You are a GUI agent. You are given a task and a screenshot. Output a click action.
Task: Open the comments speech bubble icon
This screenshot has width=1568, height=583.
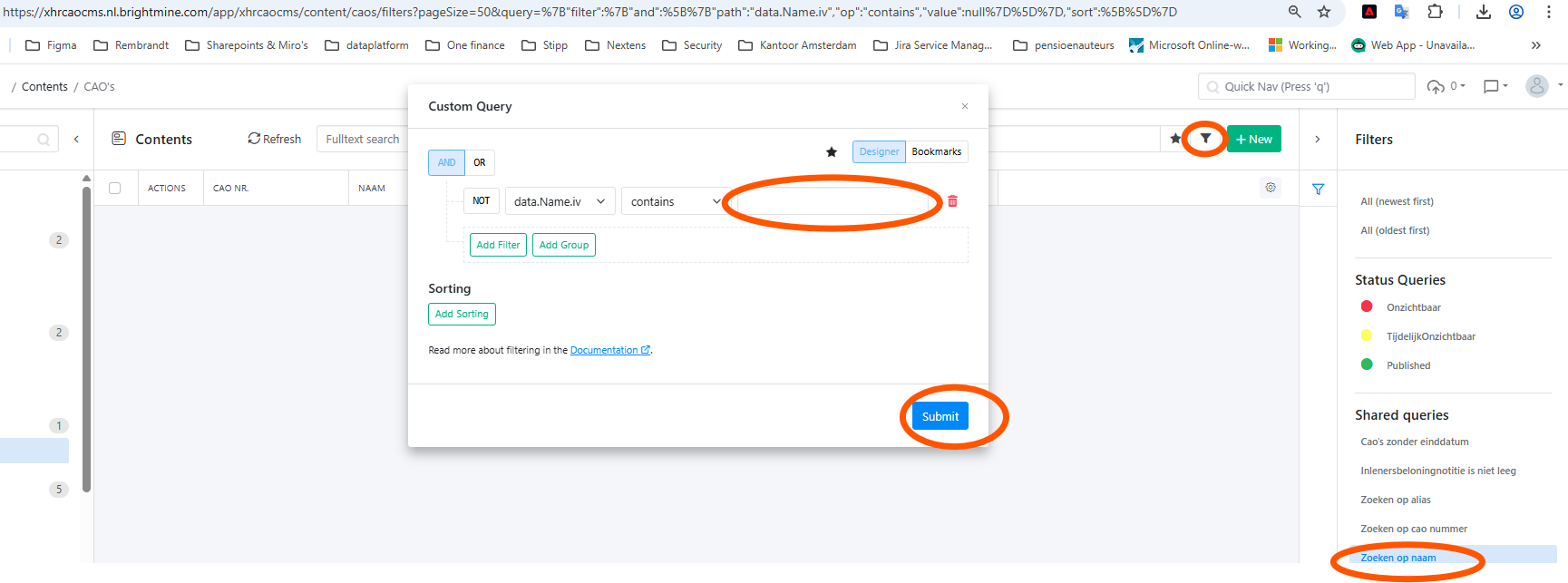click(x=1491, y=87)
